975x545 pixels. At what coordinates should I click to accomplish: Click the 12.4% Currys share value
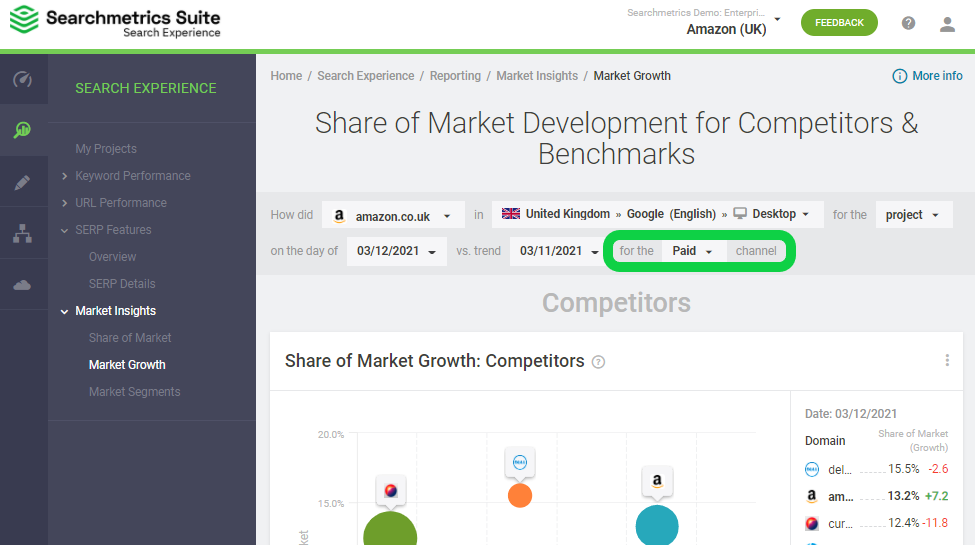tap(903, 523)
